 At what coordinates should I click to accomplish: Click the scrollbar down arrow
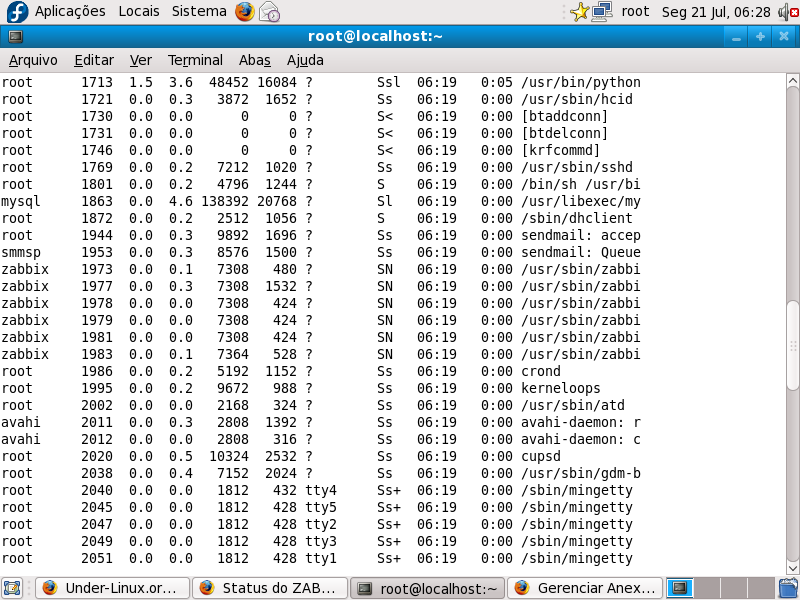(x=792, y=567)
